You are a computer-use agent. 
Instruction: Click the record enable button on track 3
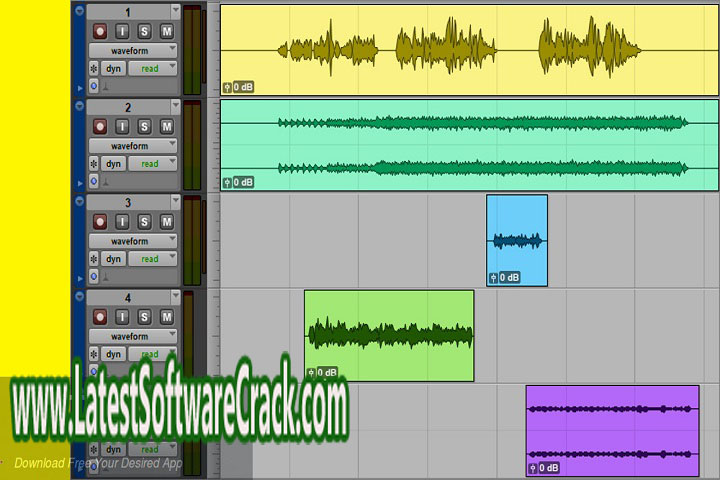point(99,222)
